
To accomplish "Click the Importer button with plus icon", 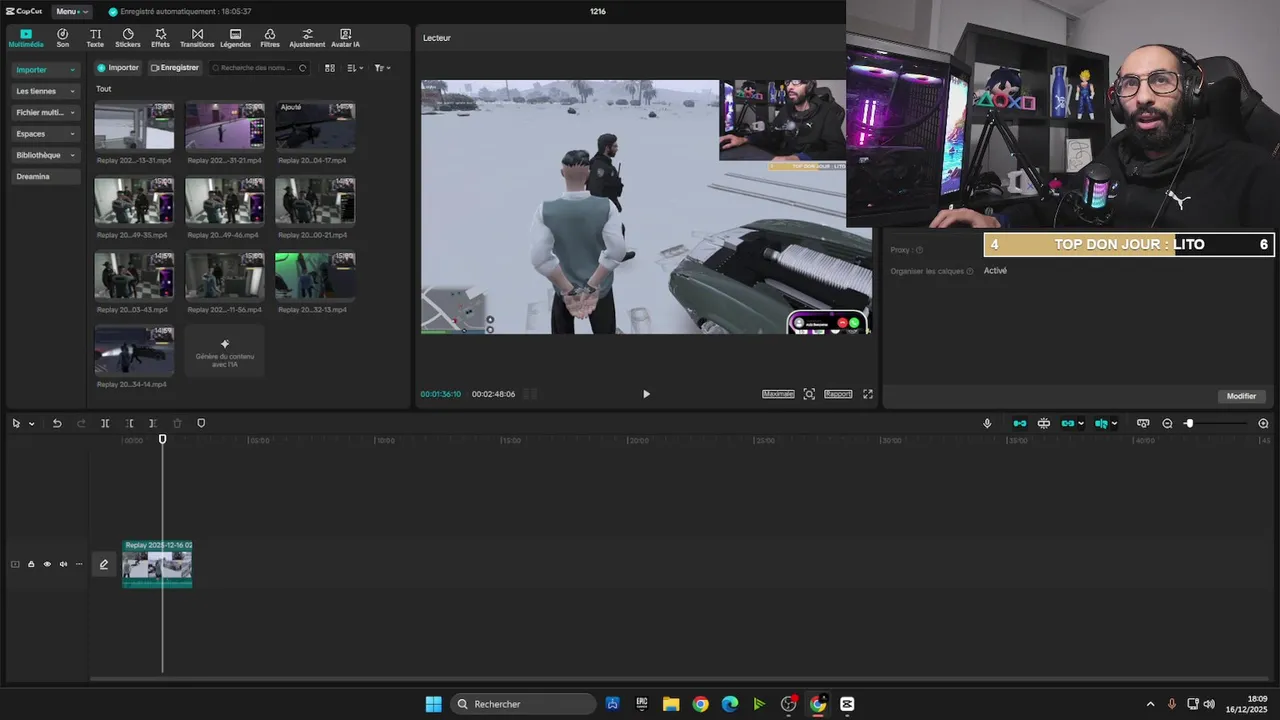I will tap(118, 68).
